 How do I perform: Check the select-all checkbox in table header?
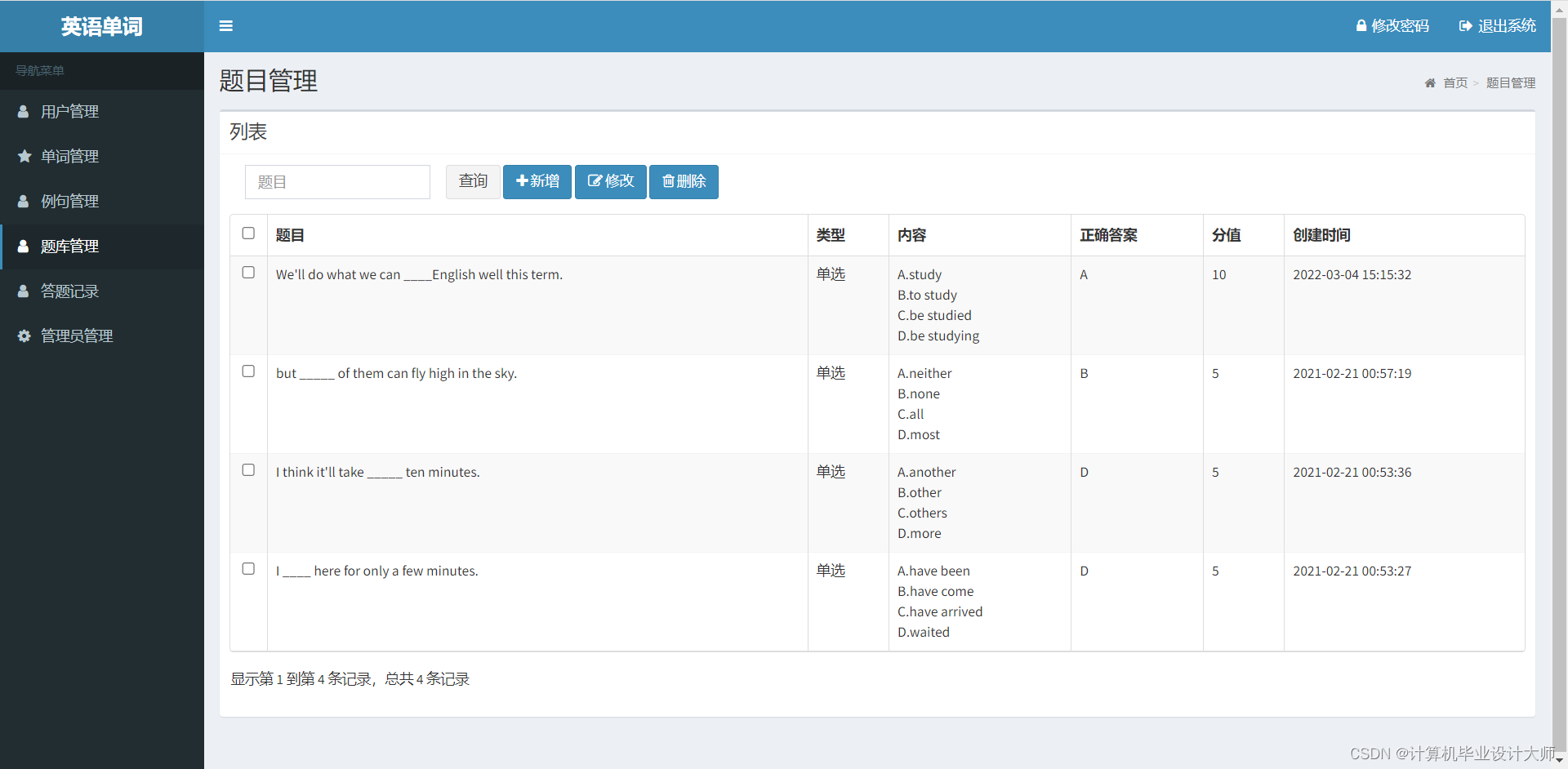click(248, 233)
